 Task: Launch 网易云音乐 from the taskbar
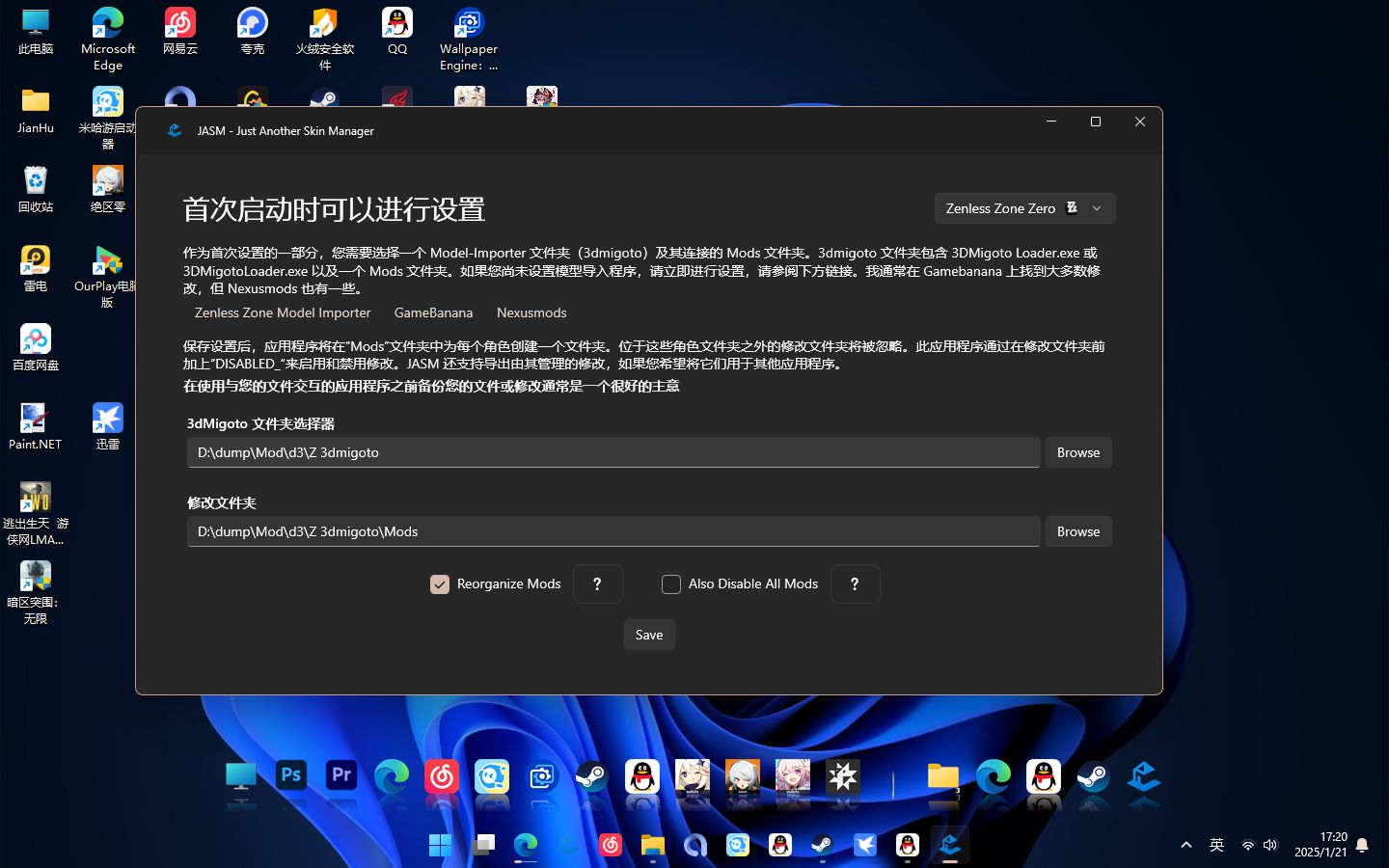tap(611, 845)
